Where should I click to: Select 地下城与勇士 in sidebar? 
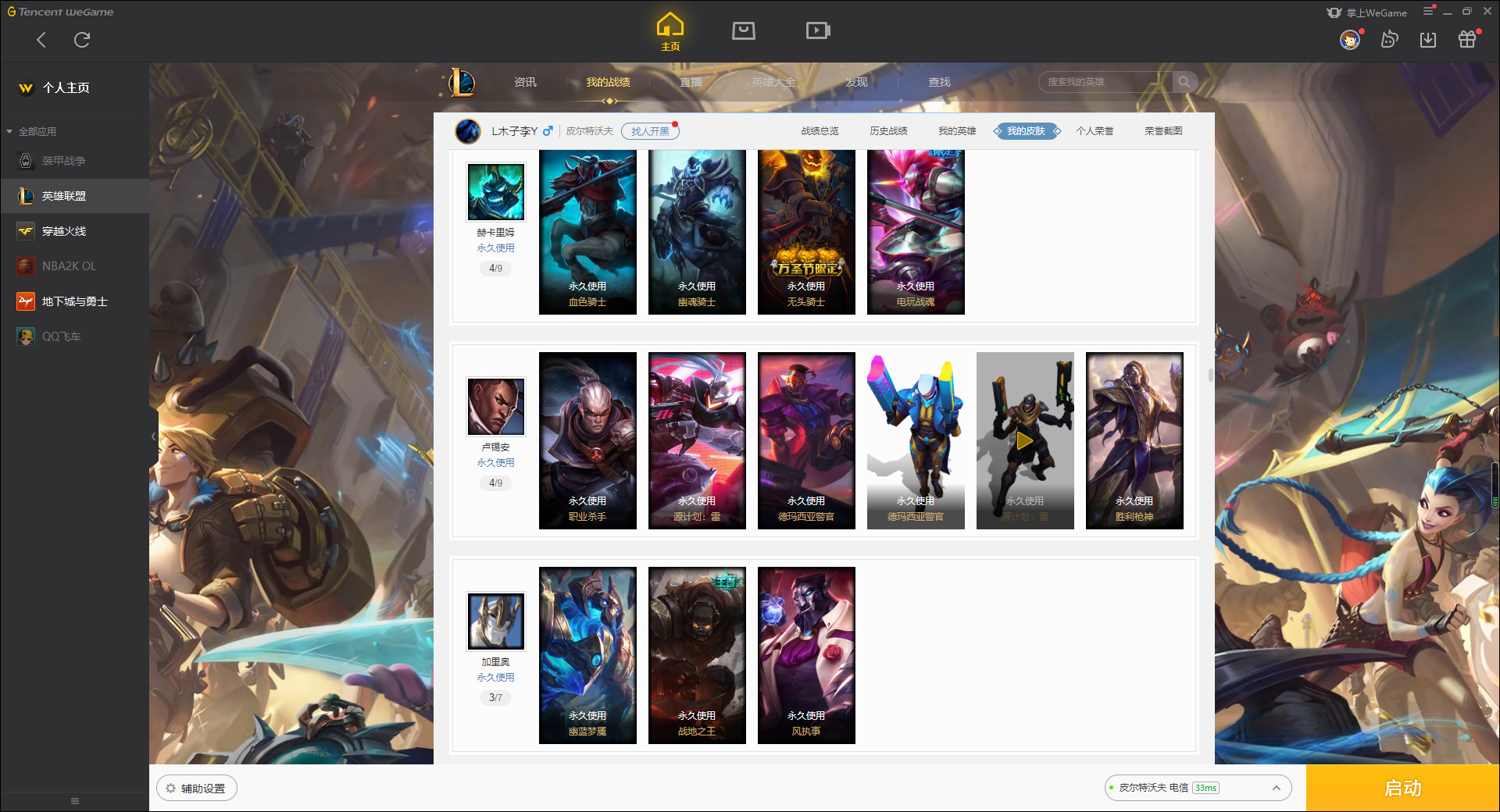click(x=74, y=301)
